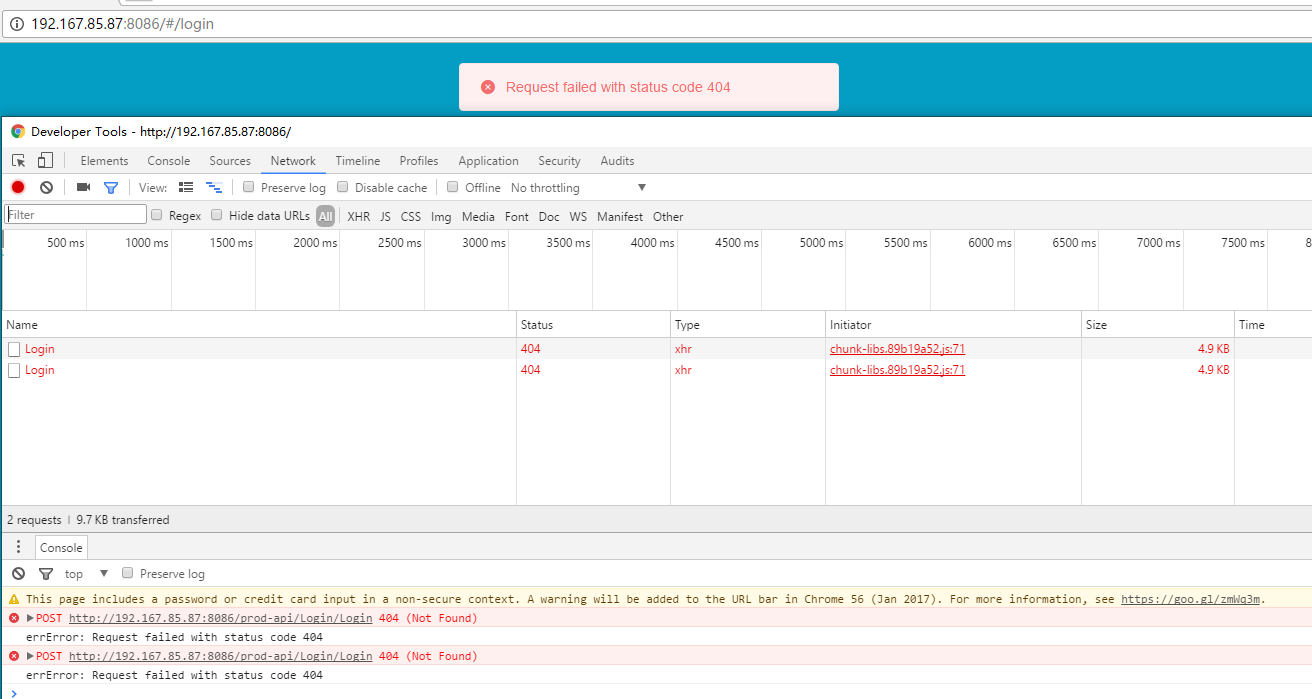The image size is (1312, 699).
Task: Sort by the Time column header
Action: pos(1273,325)
